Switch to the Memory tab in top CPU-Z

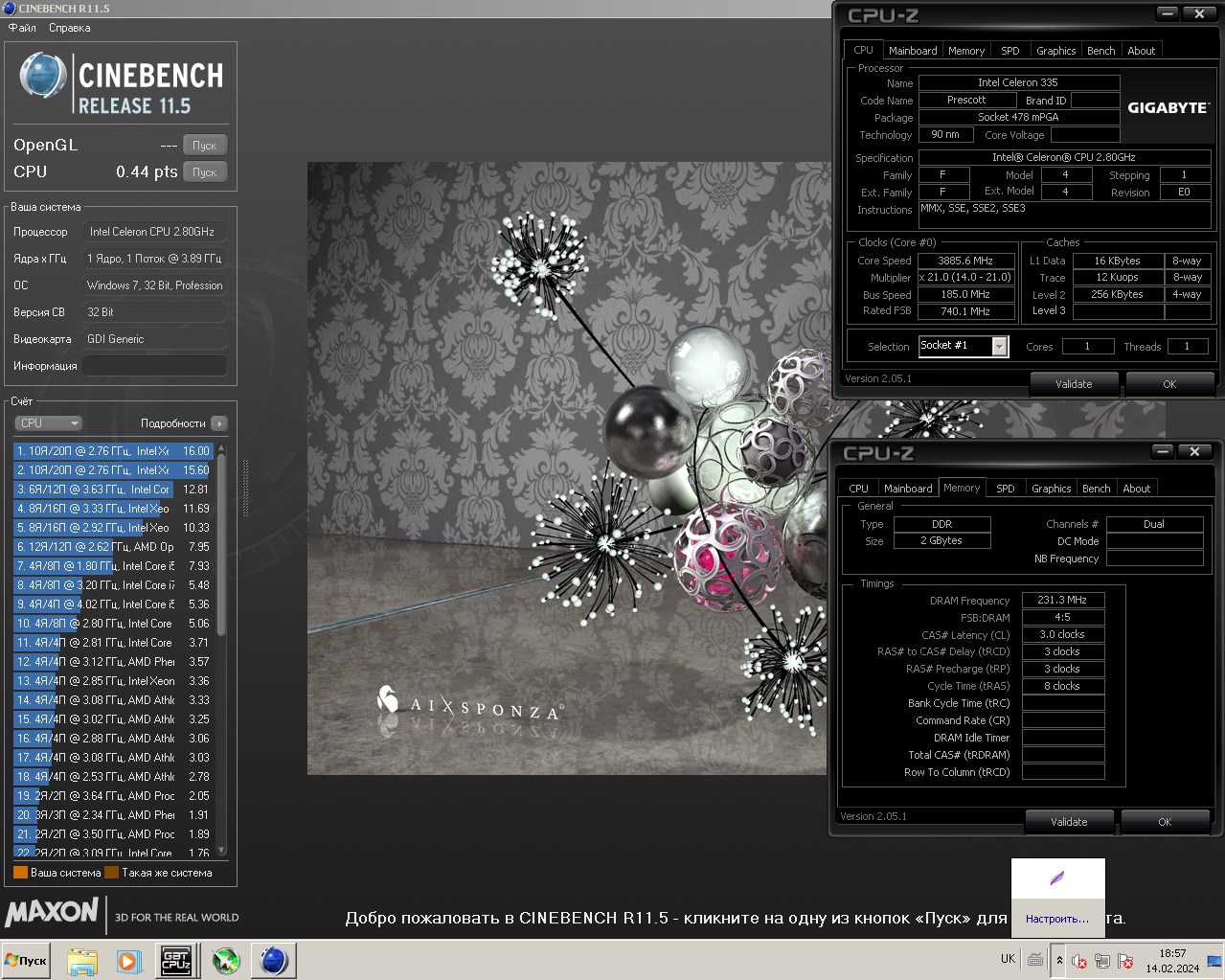pos(966,51)
